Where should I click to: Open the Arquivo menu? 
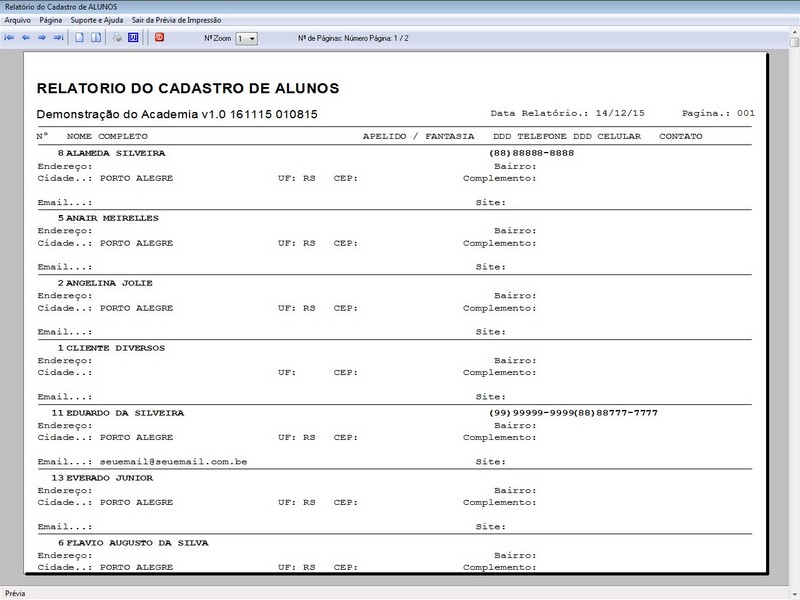(x=18, y=20)
